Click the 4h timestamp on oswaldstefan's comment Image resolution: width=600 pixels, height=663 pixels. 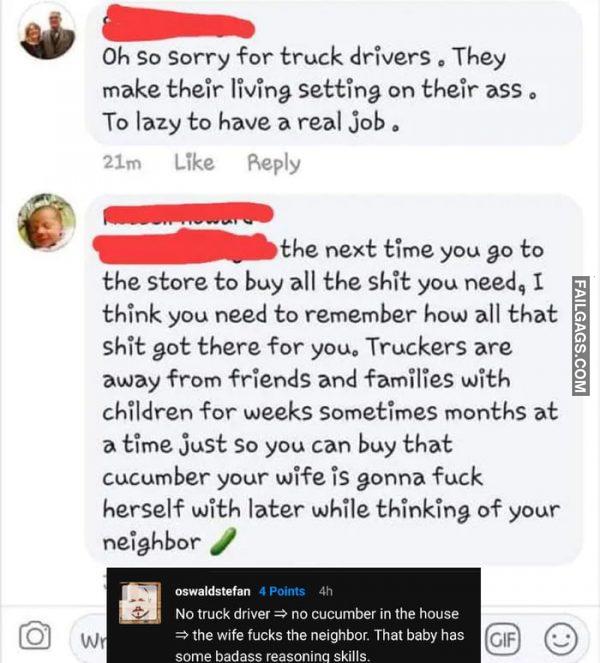tap(326, 591)
